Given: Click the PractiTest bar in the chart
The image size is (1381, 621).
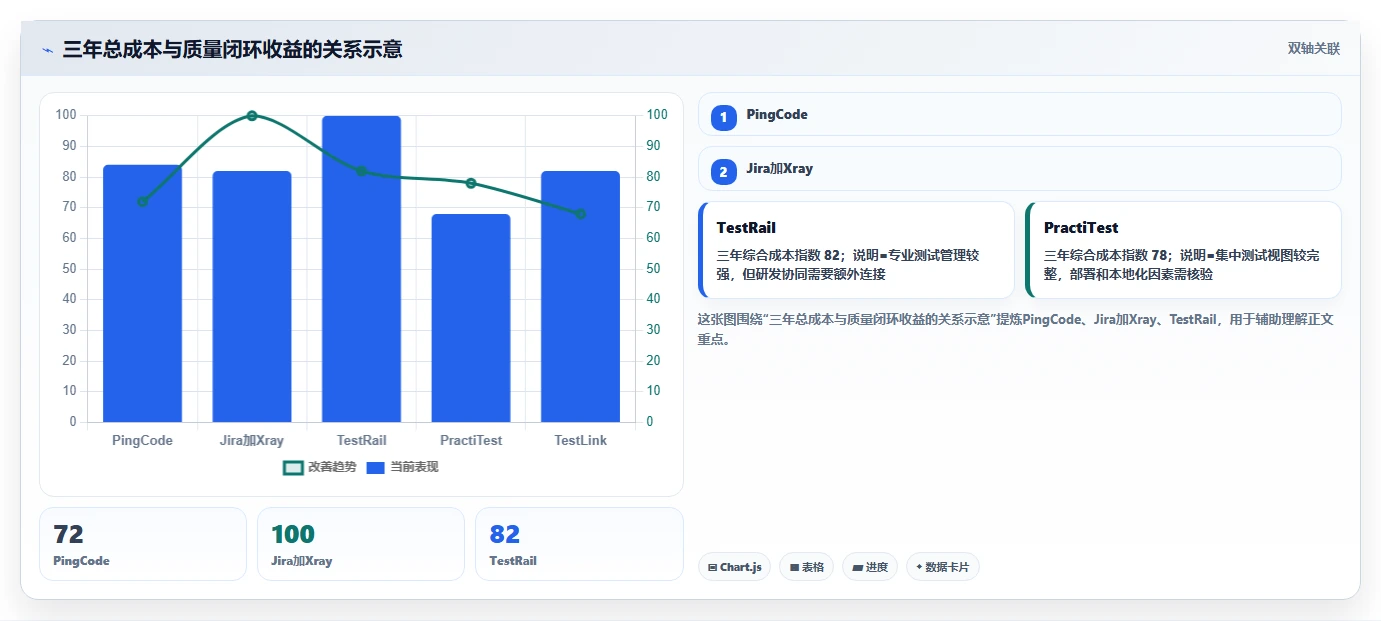Looking at the screenshot, I should point(471,318).
